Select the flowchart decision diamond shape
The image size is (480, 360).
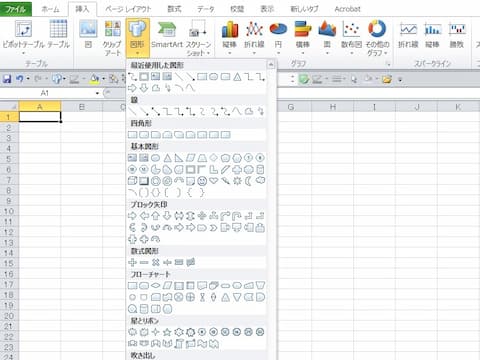tap(156, 286)
